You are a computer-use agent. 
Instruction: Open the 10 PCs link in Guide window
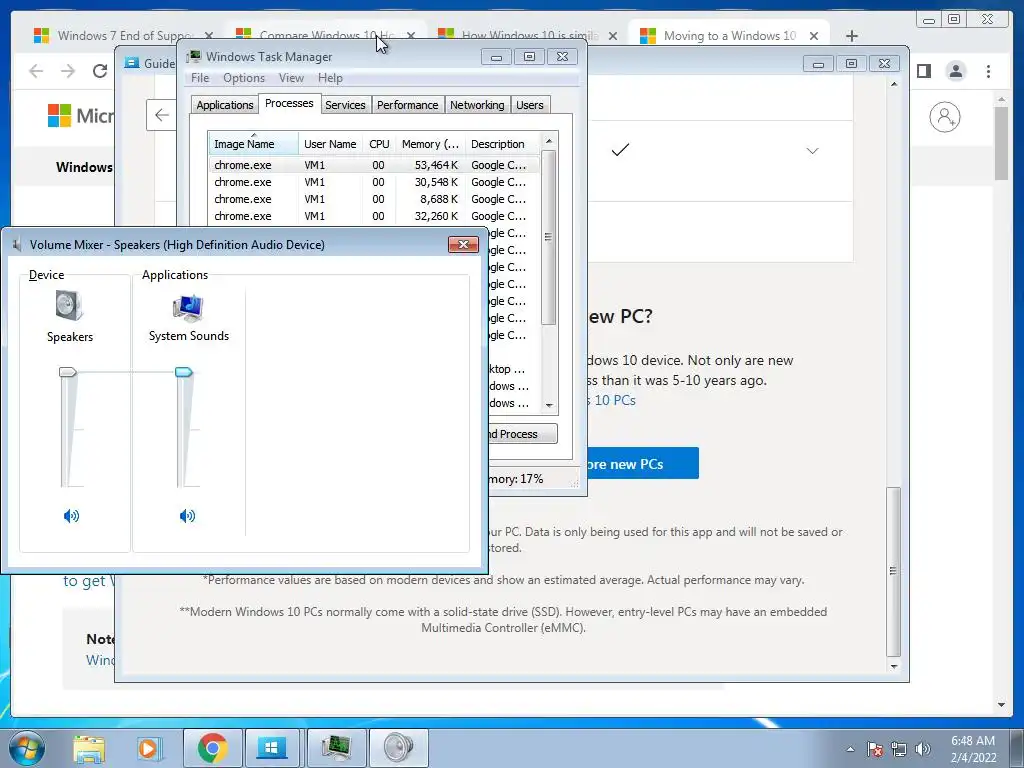613,400
